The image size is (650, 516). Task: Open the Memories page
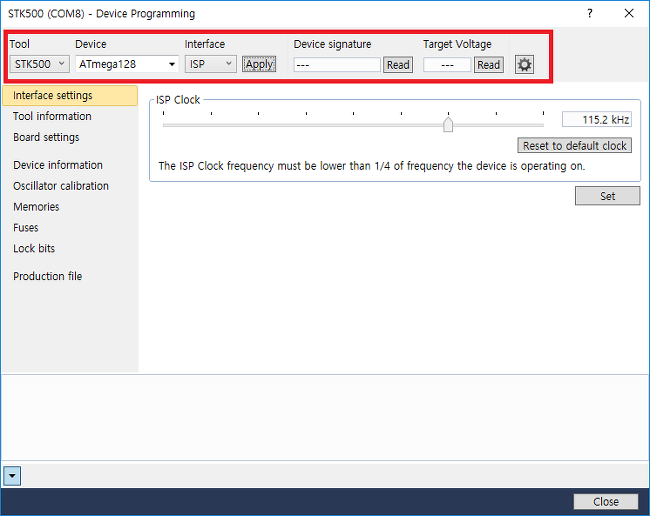(x=36, y=207)
